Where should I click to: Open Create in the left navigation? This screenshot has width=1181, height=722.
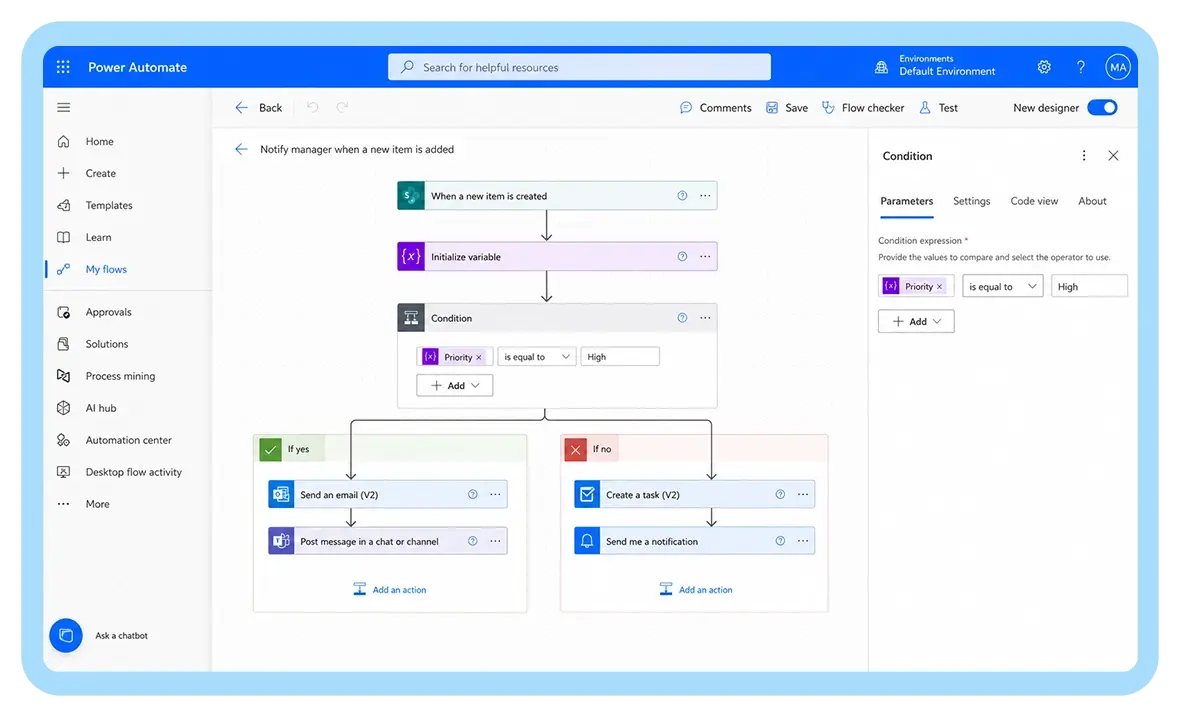100,173
